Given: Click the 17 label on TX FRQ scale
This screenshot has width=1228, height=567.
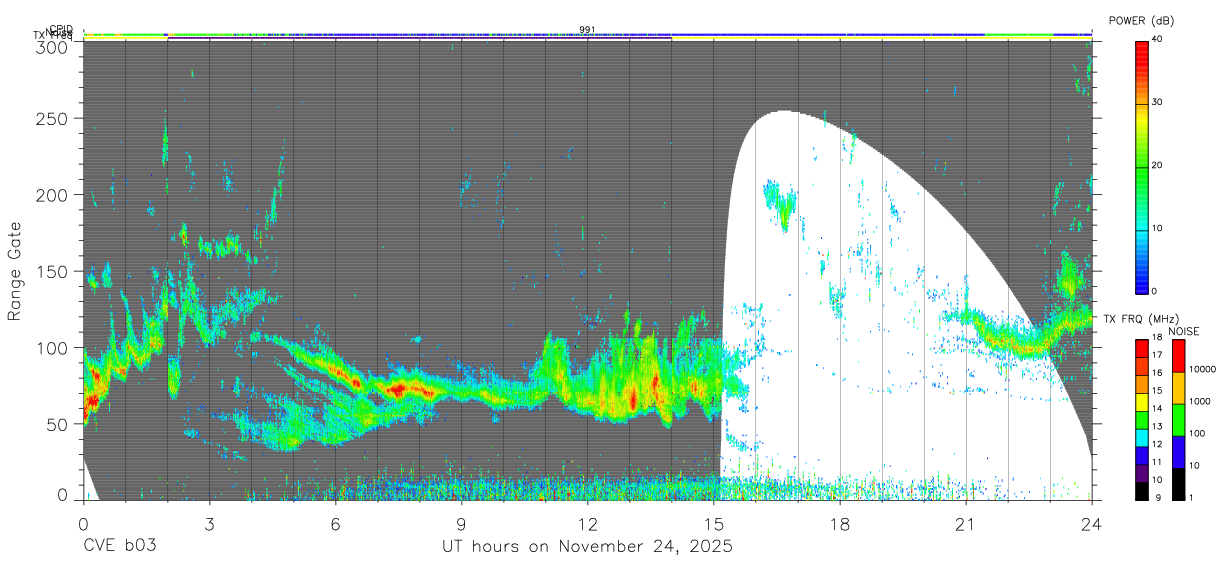Looking at the screenshot, I should (x=1156, y=355).
